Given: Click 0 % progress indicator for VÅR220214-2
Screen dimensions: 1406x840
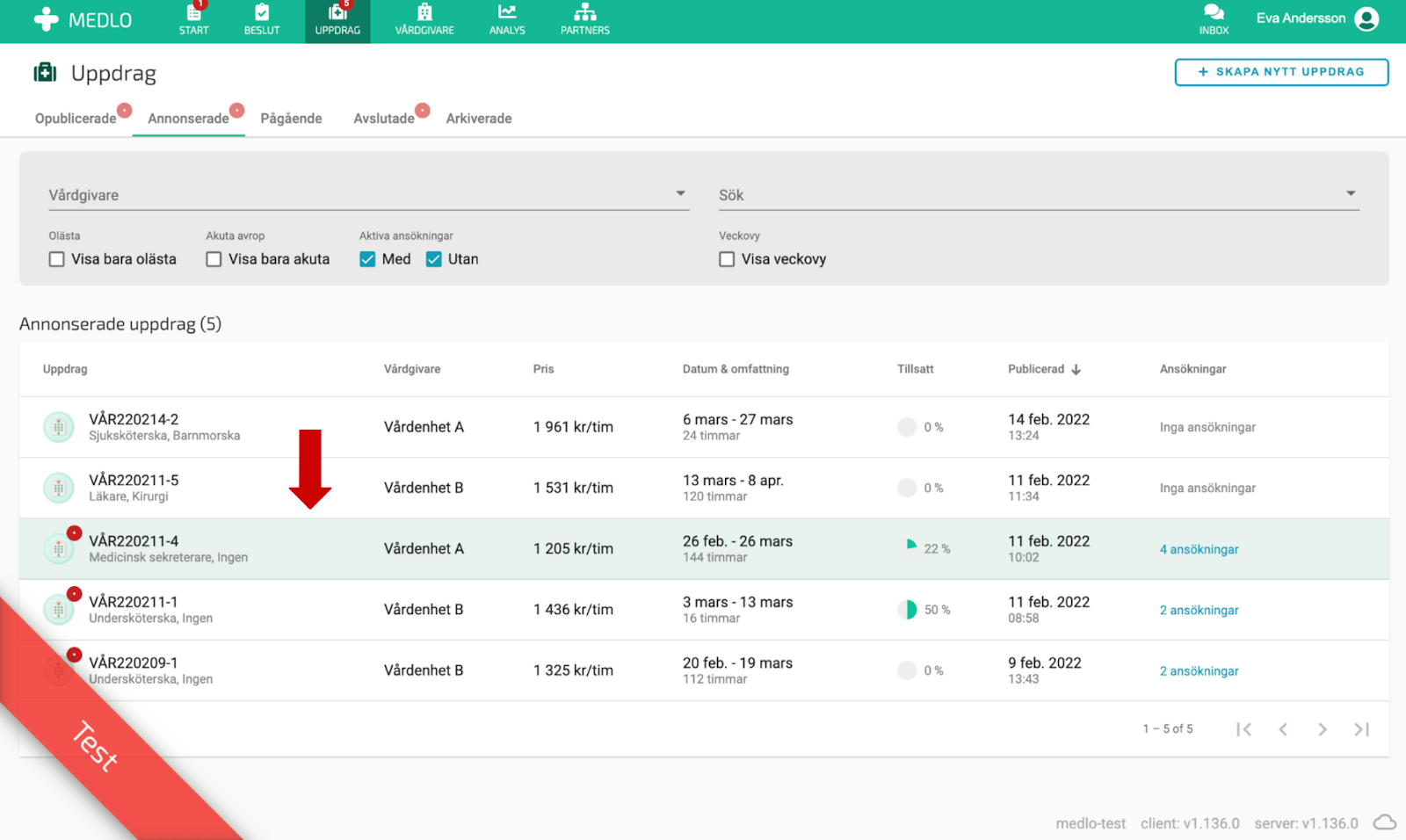Looking at the screenshot, I should tap(907, 427).
